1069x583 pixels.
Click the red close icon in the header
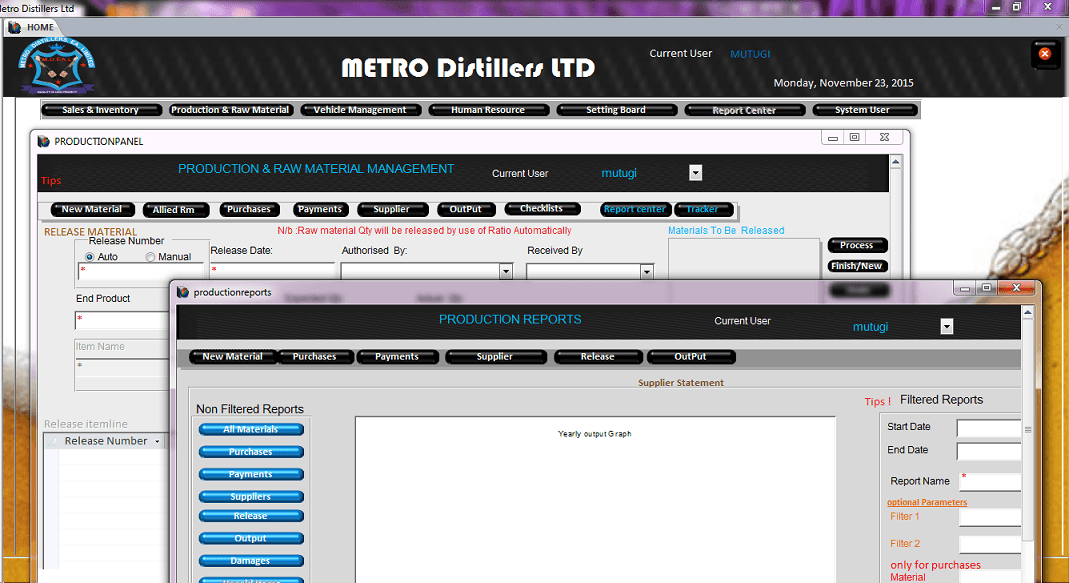1044,54
